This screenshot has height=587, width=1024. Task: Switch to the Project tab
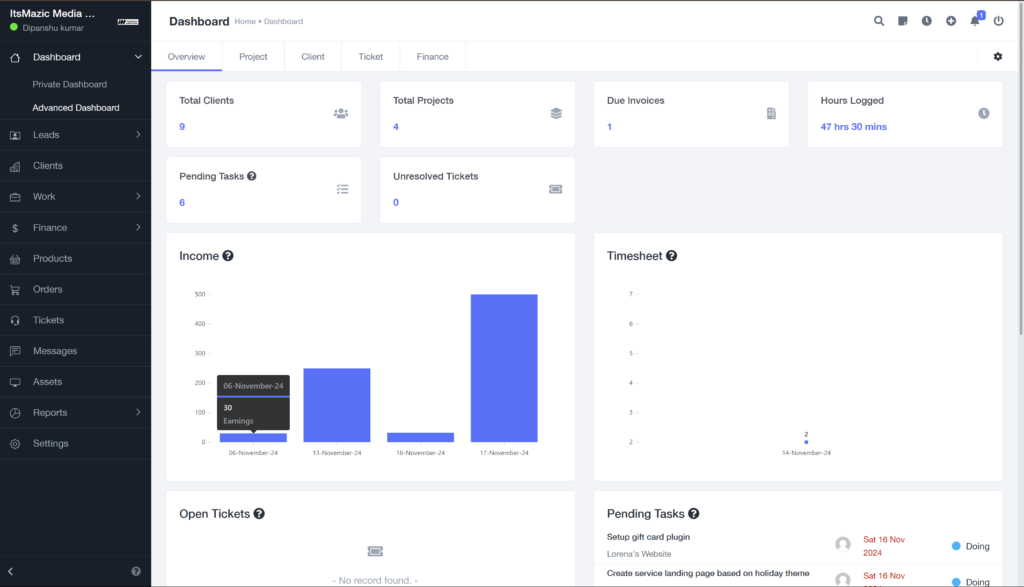click(x=253, y=57)
